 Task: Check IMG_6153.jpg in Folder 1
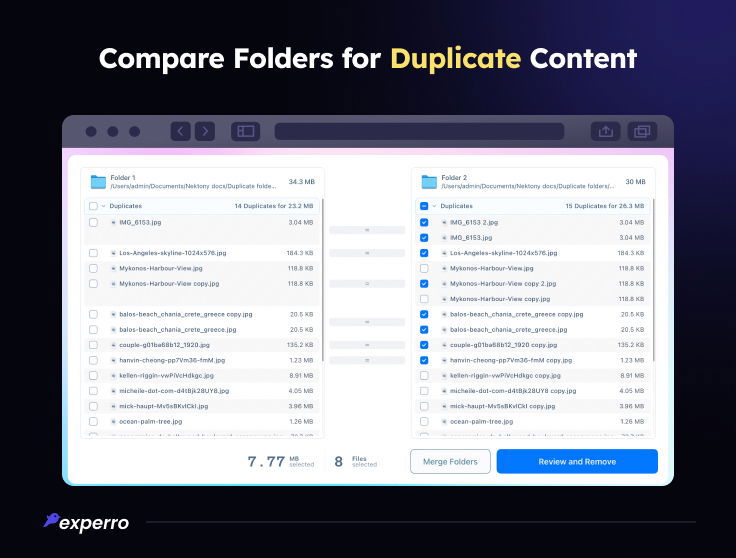[x=93, y=222]
